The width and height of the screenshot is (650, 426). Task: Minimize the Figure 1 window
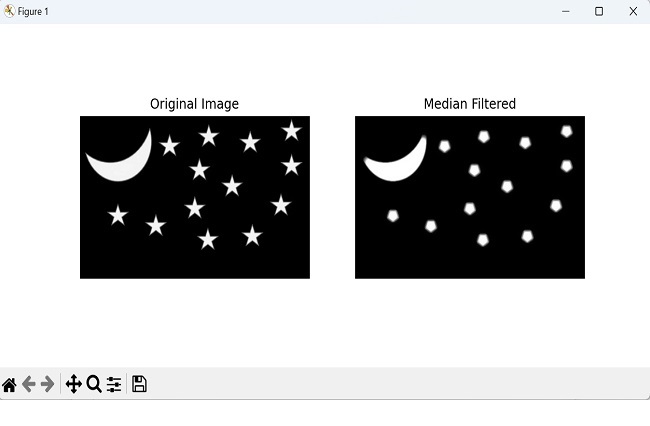pos(564,11)
